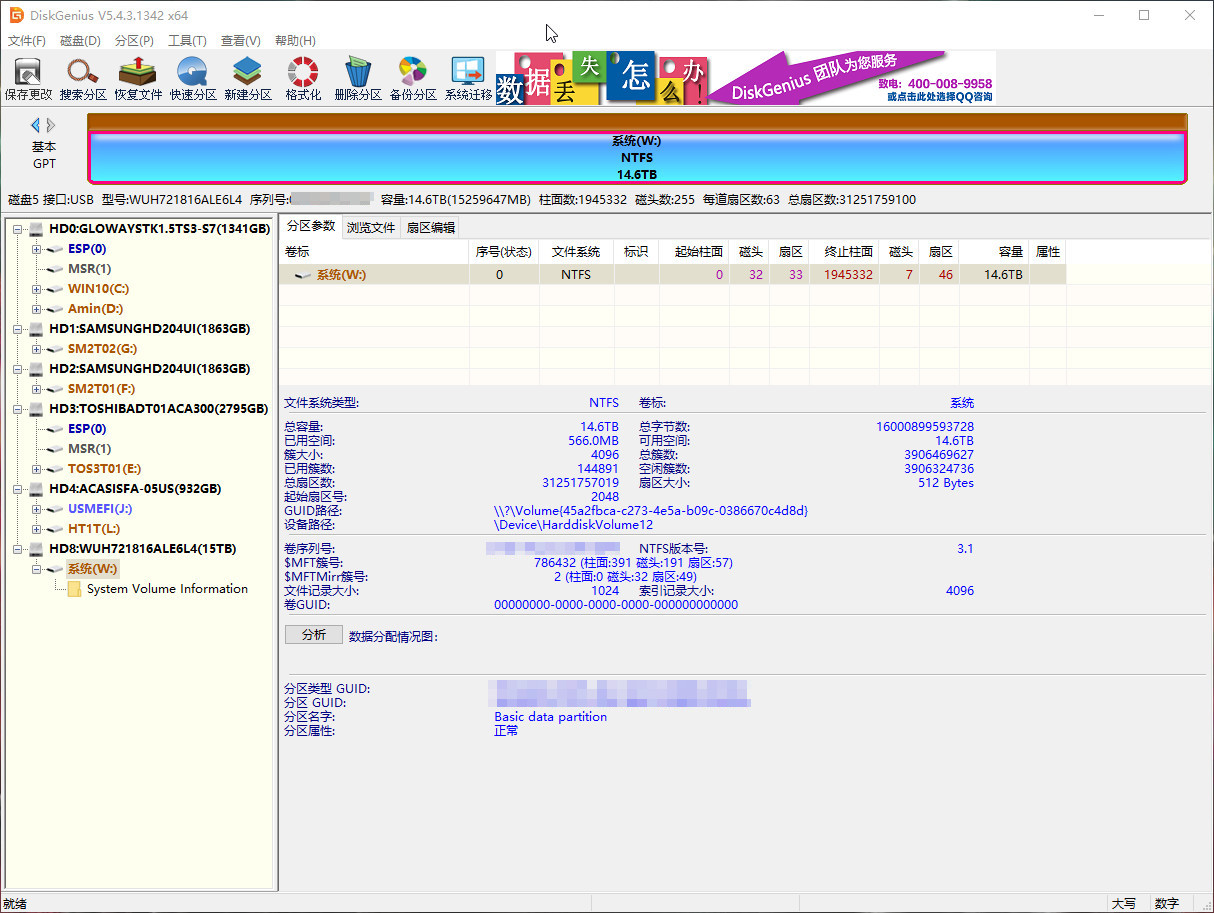Launch the 系统迁移 (System Migration) tool

[x=468, y=78]
